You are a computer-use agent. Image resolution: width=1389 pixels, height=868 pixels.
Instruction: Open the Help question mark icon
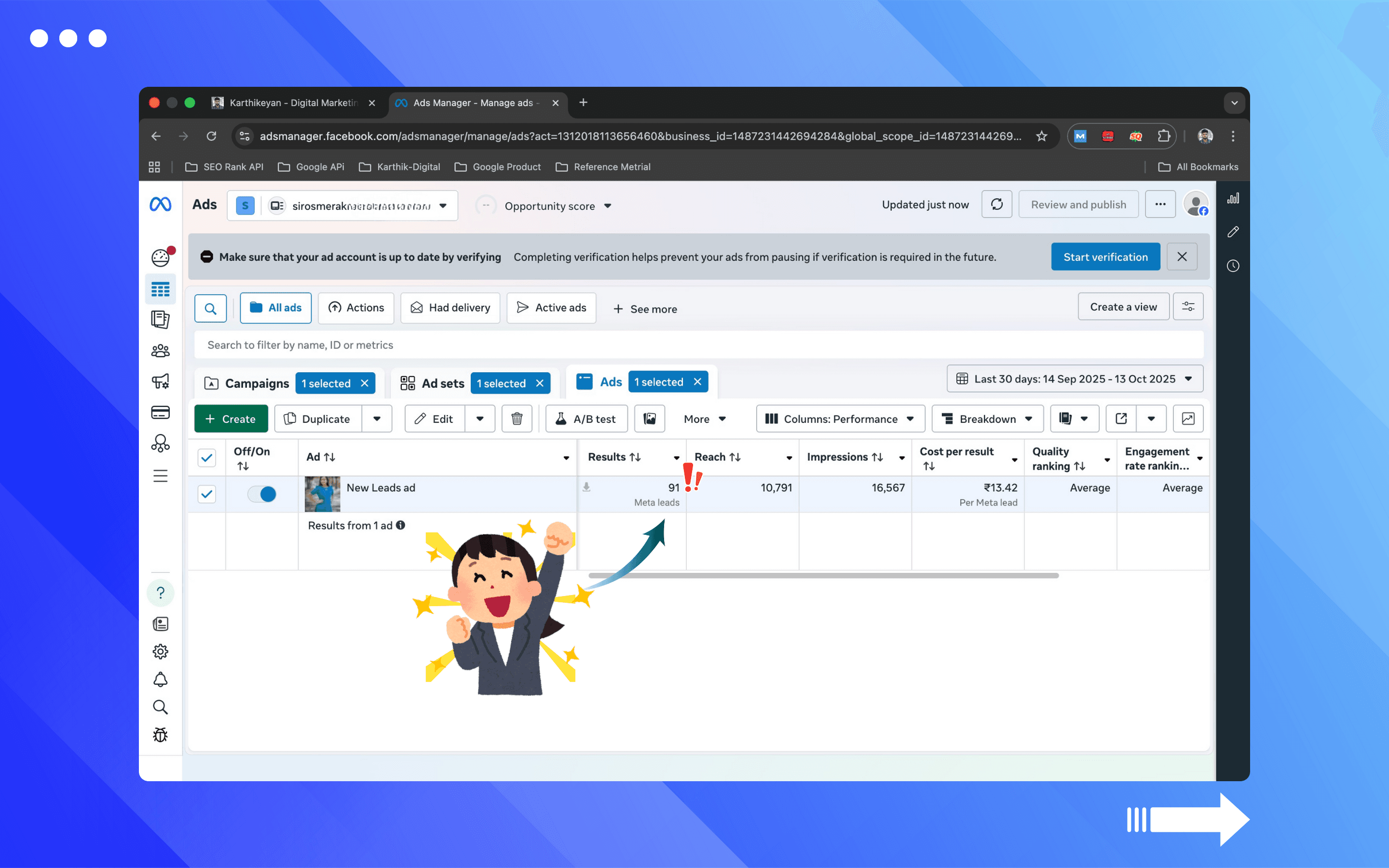click(x=161, y=593)
